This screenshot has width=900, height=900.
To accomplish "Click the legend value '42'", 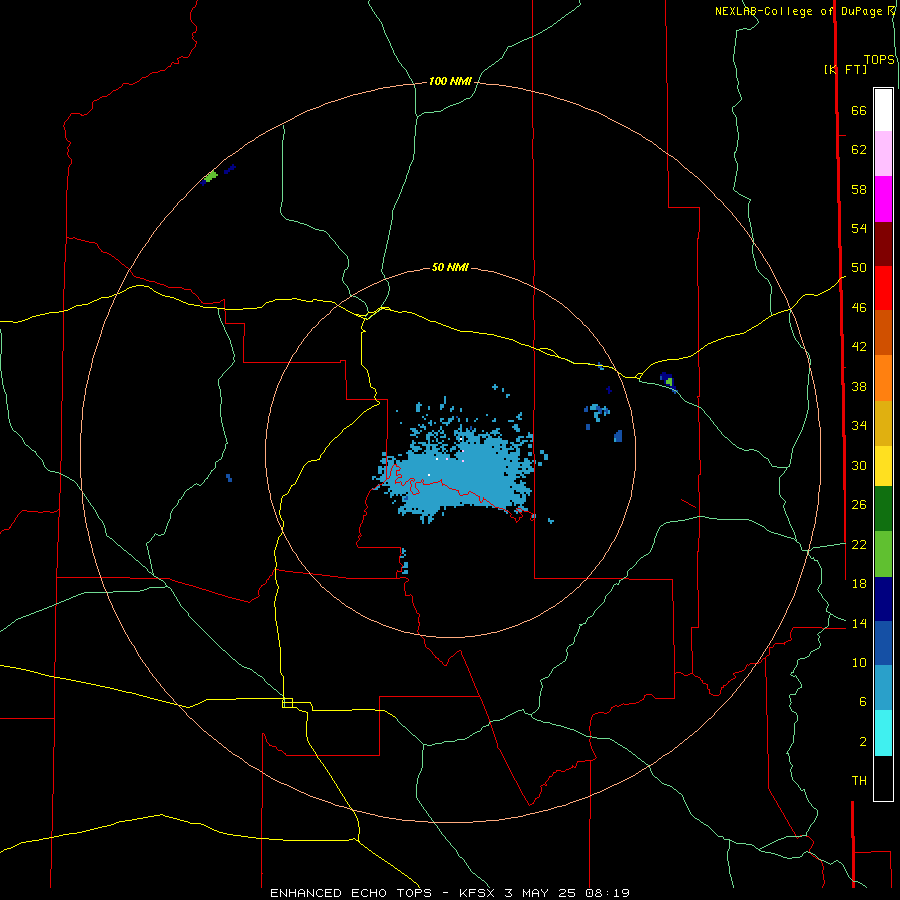I will click(859, 346).
